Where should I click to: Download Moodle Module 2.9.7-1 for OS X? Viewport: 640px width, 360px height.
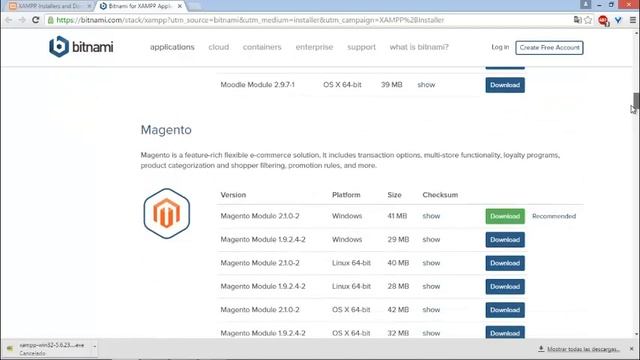point(505,85)
